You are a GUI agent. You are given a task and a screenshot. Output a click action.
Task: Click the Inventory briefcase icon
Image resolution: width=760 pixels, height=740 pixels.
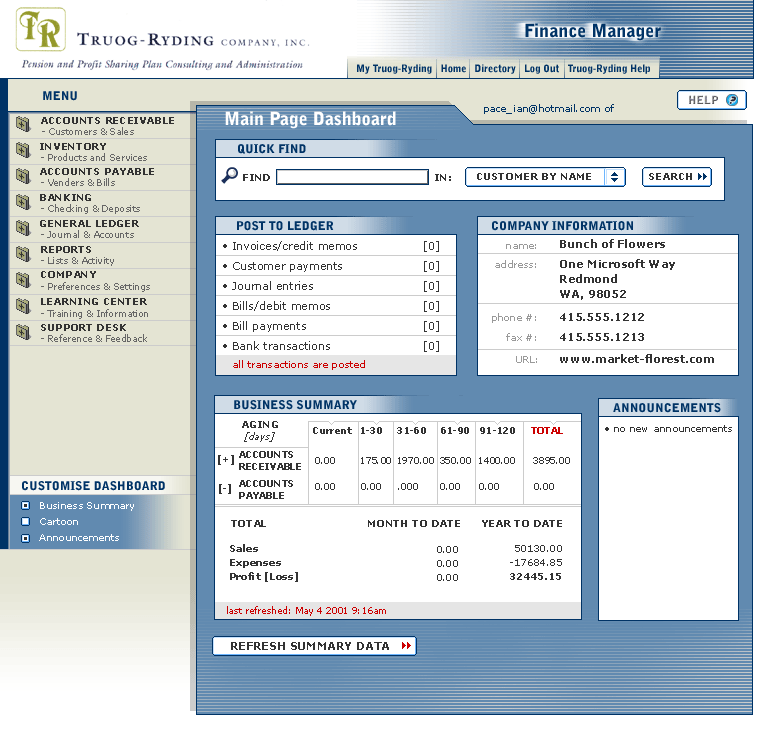point(23,150)
